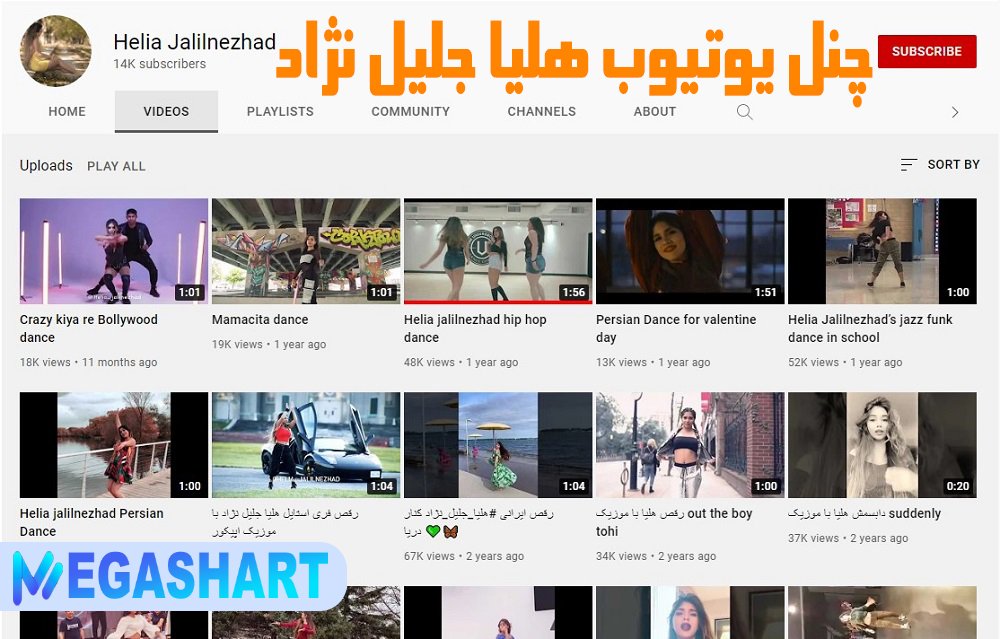Viewport: 1000px width, 639px height.
Task: Click the Mamacita dance title link
Action: tap(260, 320)
